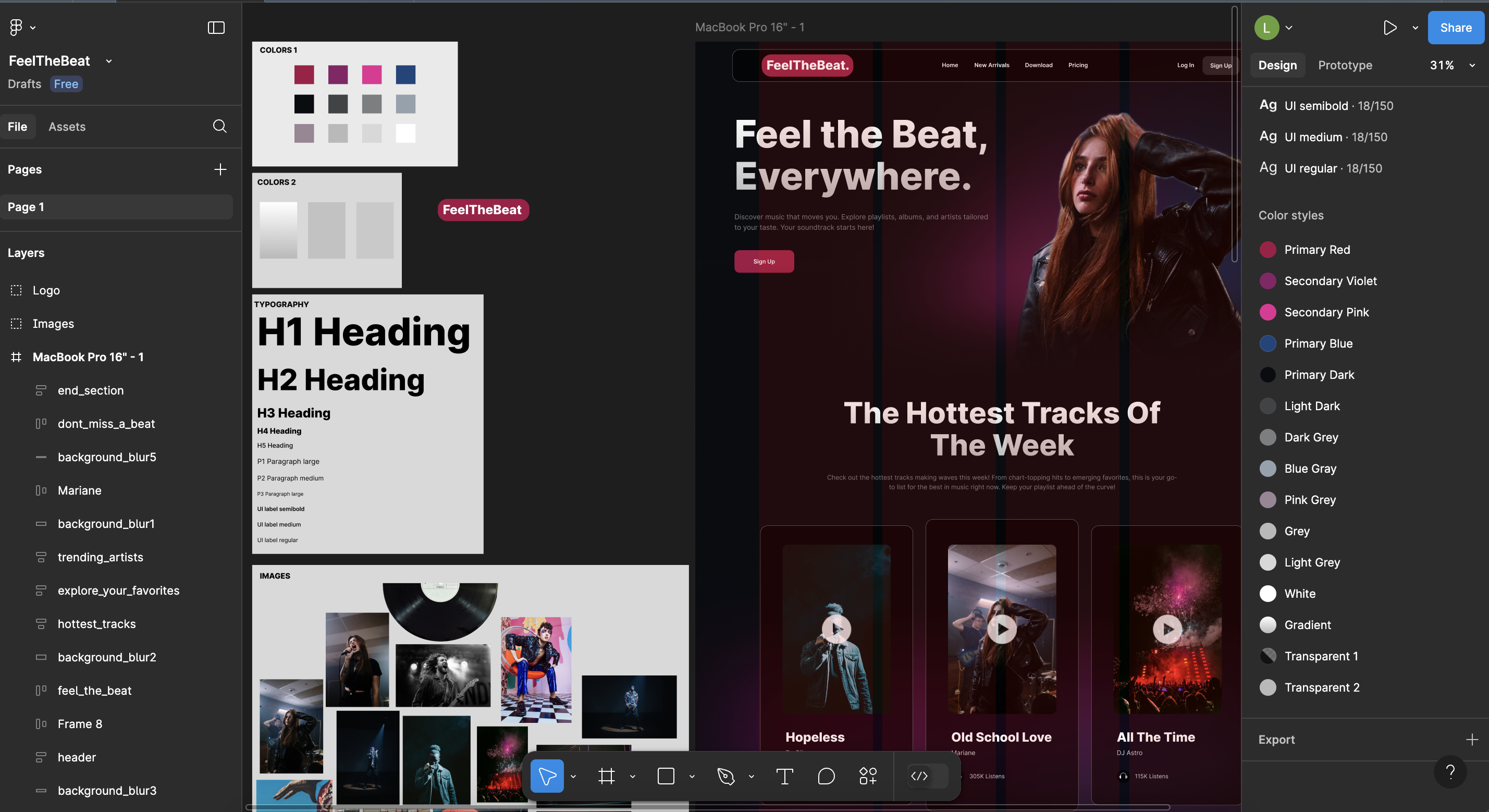The height and width of the screenshot is (812, 1489).
Task: Select the Text tool
Action: (784, 776)
